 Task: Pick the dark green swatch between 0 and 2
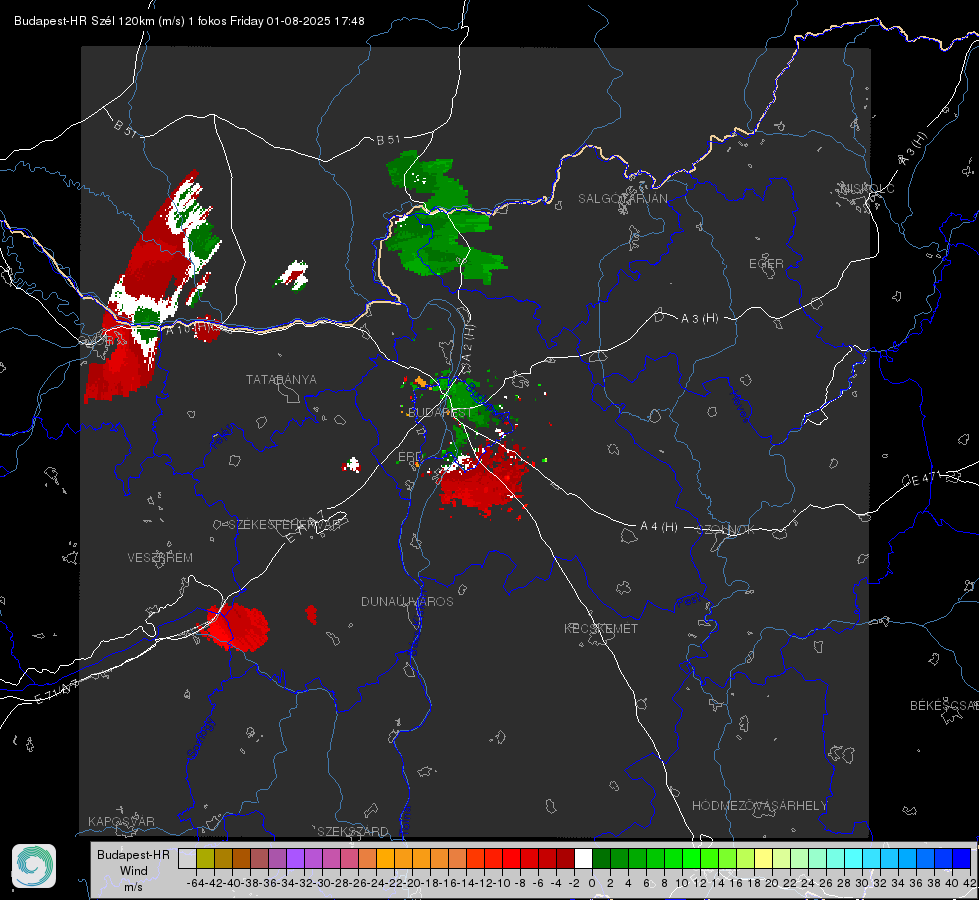pyautogui.click(x=601, y=858)
